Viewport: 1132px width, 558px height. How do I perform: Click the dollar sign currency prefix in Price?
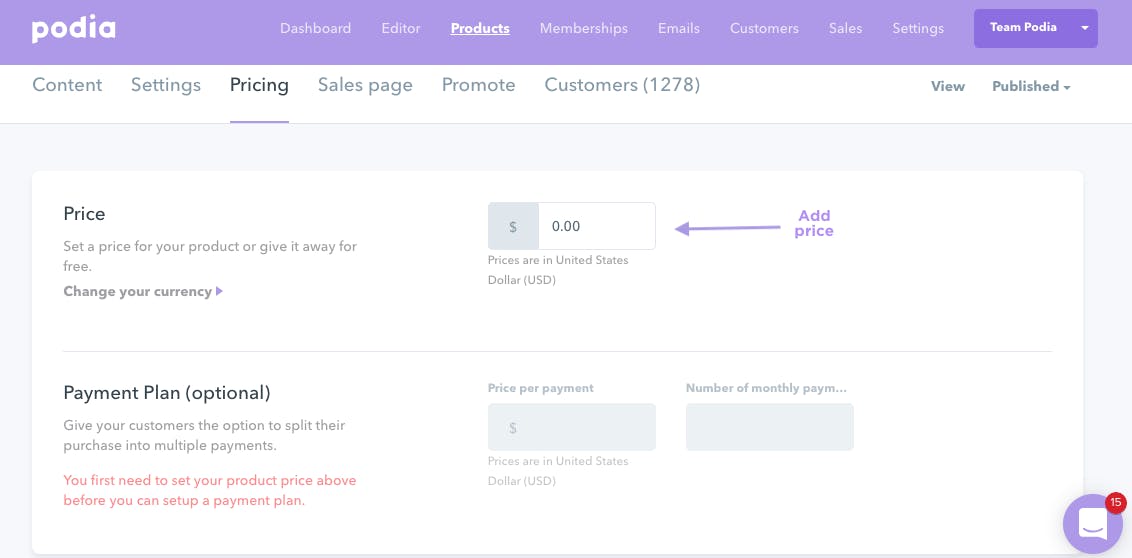pos(513,226)
